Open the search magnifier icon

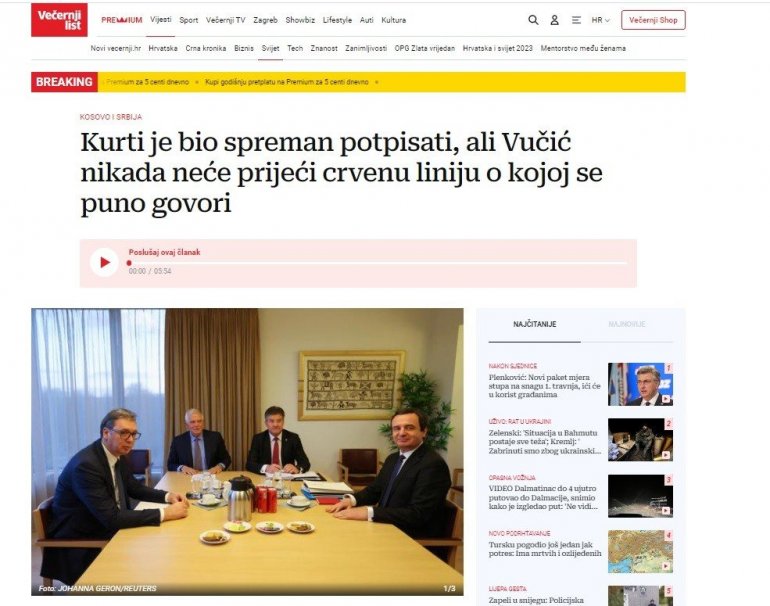click(x=533, y=20)
